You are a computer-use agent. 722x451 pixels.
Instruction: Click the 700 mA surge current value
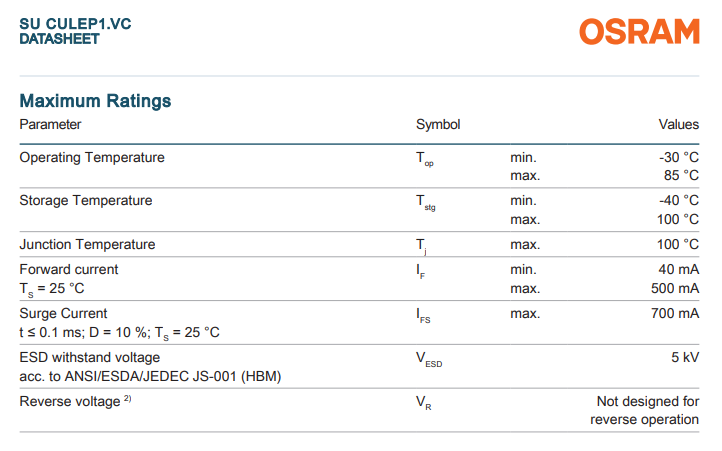pos(675,313)
